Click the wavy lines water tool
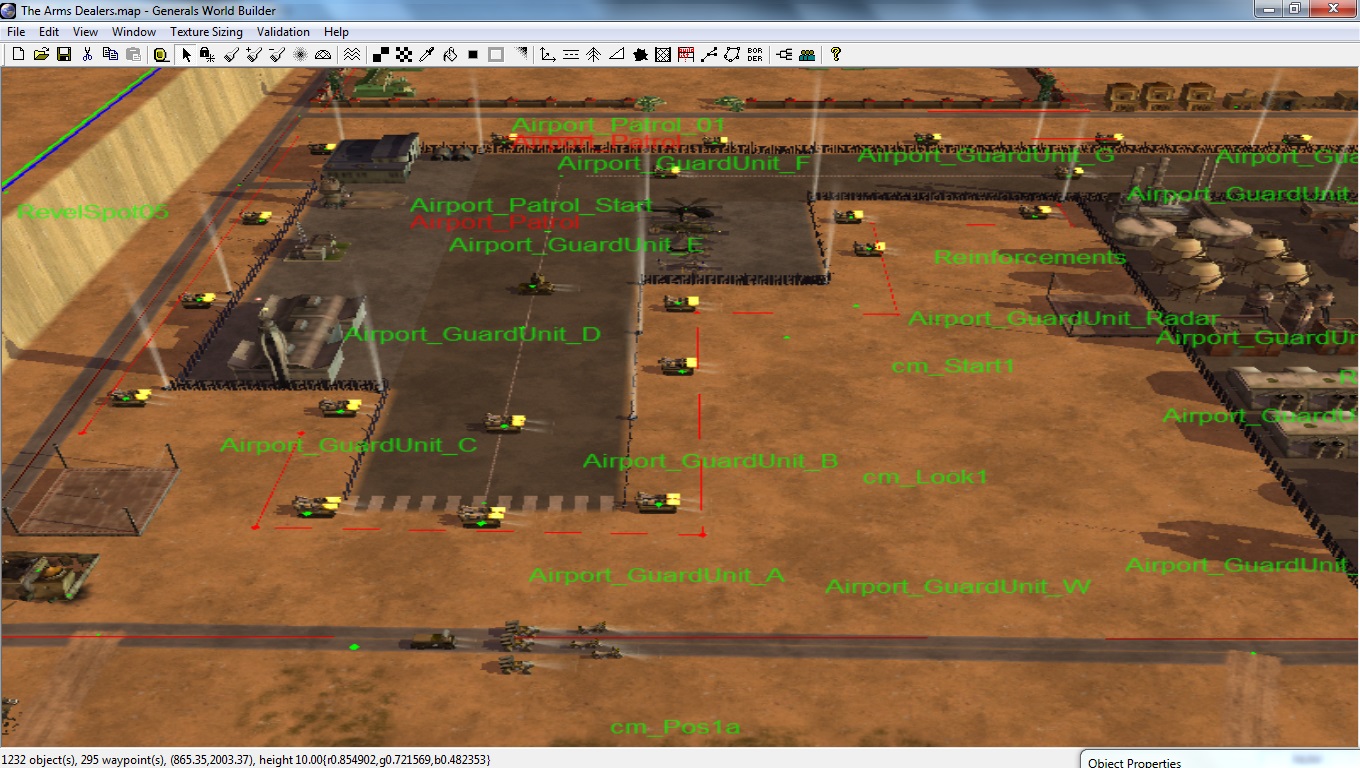The width and height of the screenshot is (1360, 768). [x=352, y=55]
